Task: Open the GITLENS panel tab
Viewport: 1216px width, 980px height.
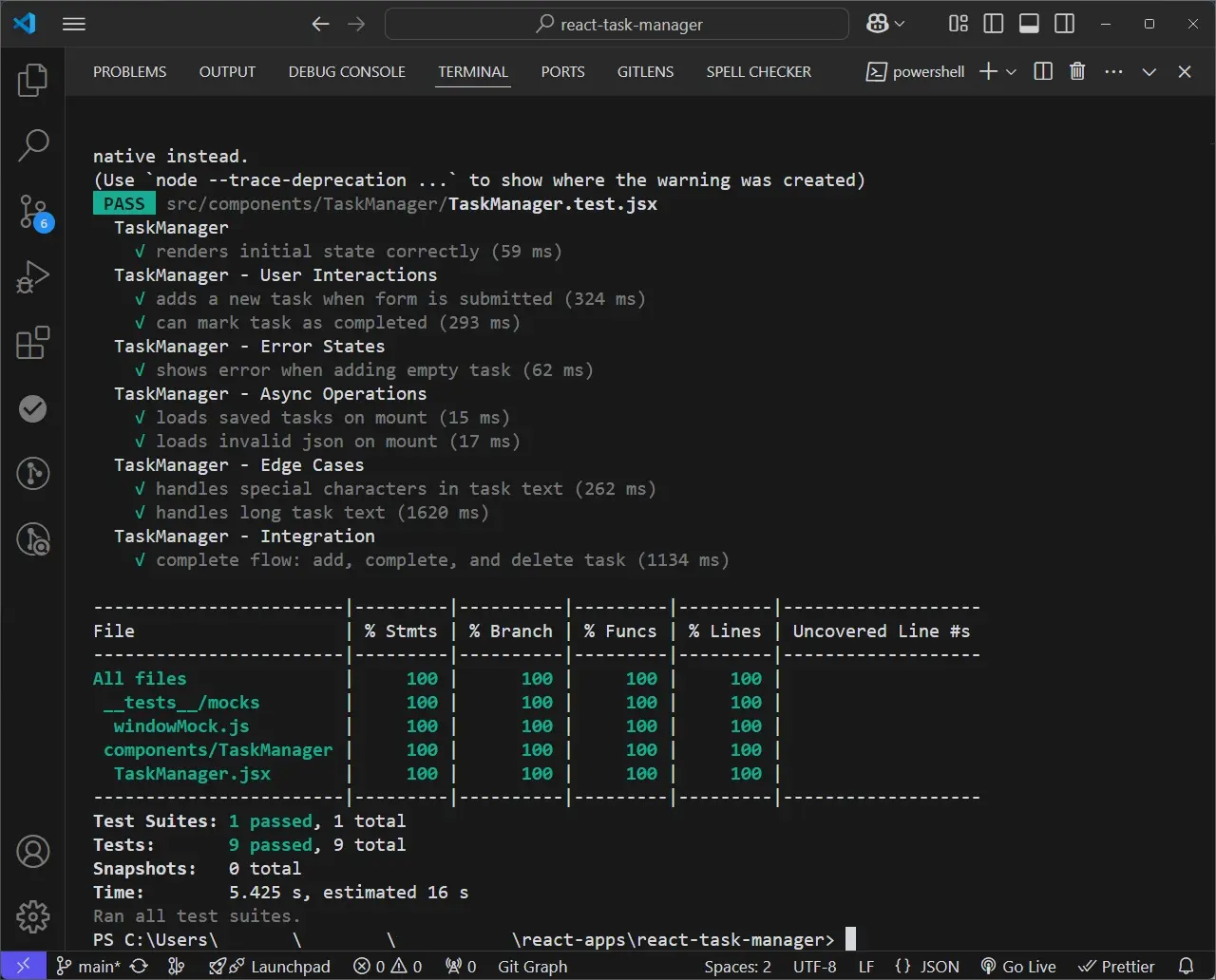Action: point(645,72)
